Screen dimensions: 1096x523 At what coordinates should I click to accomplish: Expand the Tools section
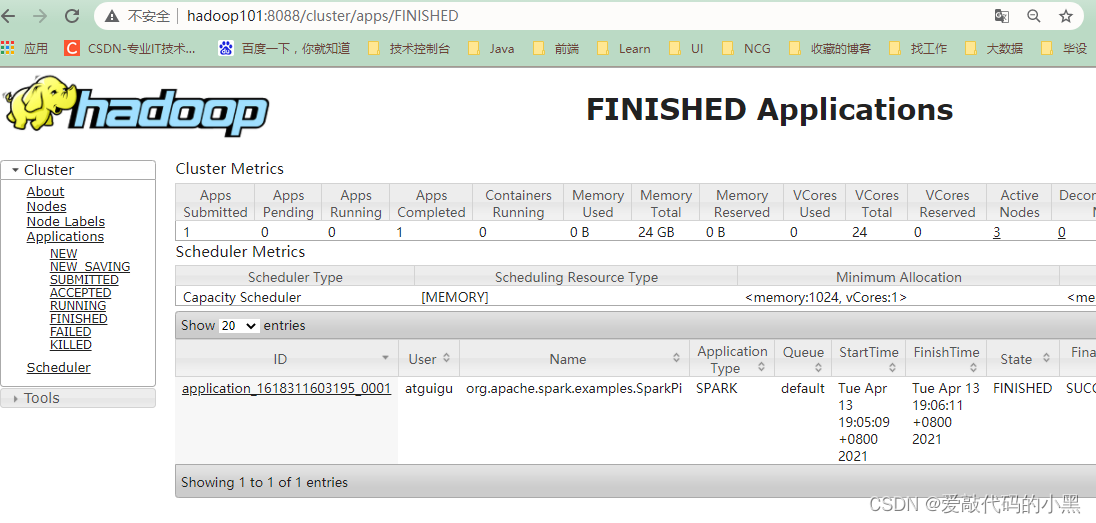(x=78, y=398)
